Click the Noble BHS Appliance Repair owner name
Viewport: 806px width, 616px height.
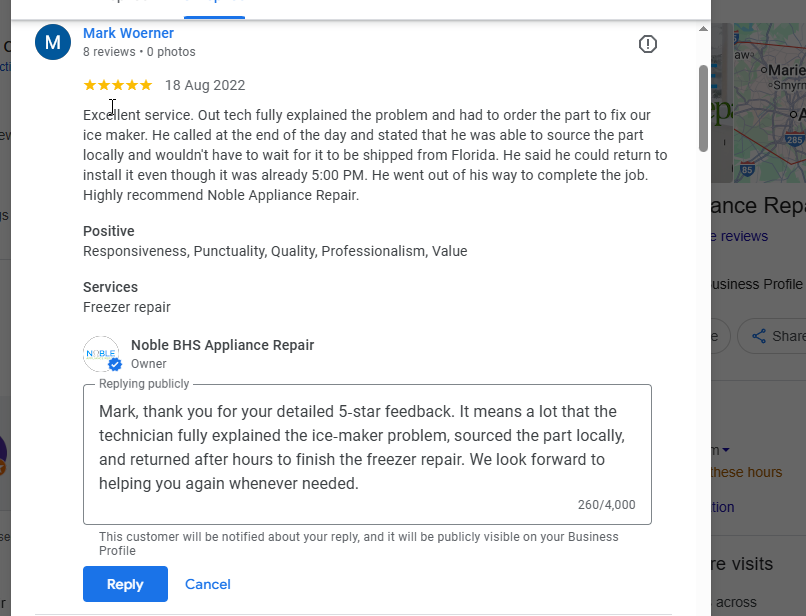pos(222,345)
